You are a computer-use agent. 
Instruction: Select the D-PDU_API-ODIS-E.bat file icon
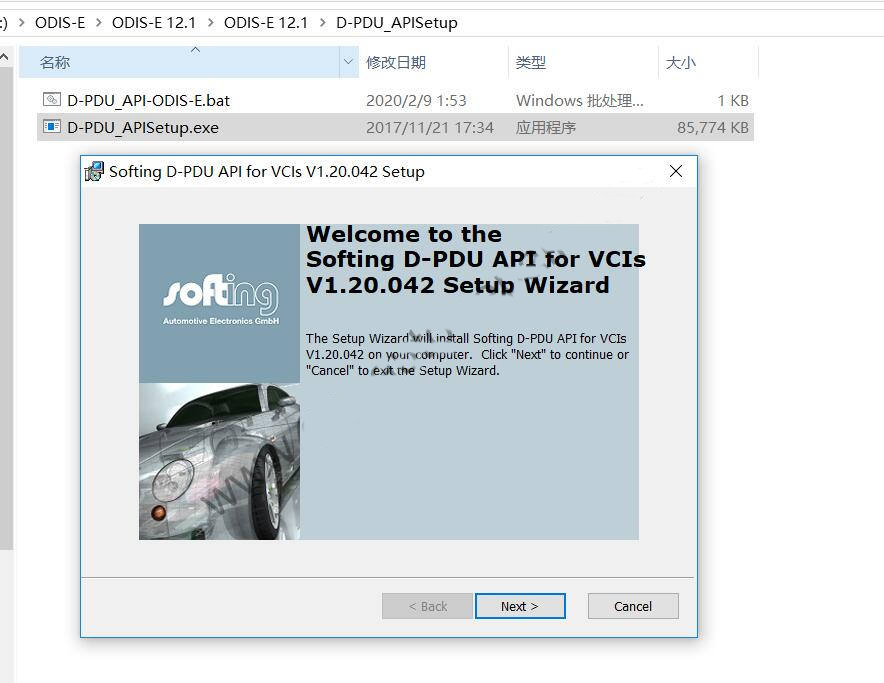coord(52,100)
